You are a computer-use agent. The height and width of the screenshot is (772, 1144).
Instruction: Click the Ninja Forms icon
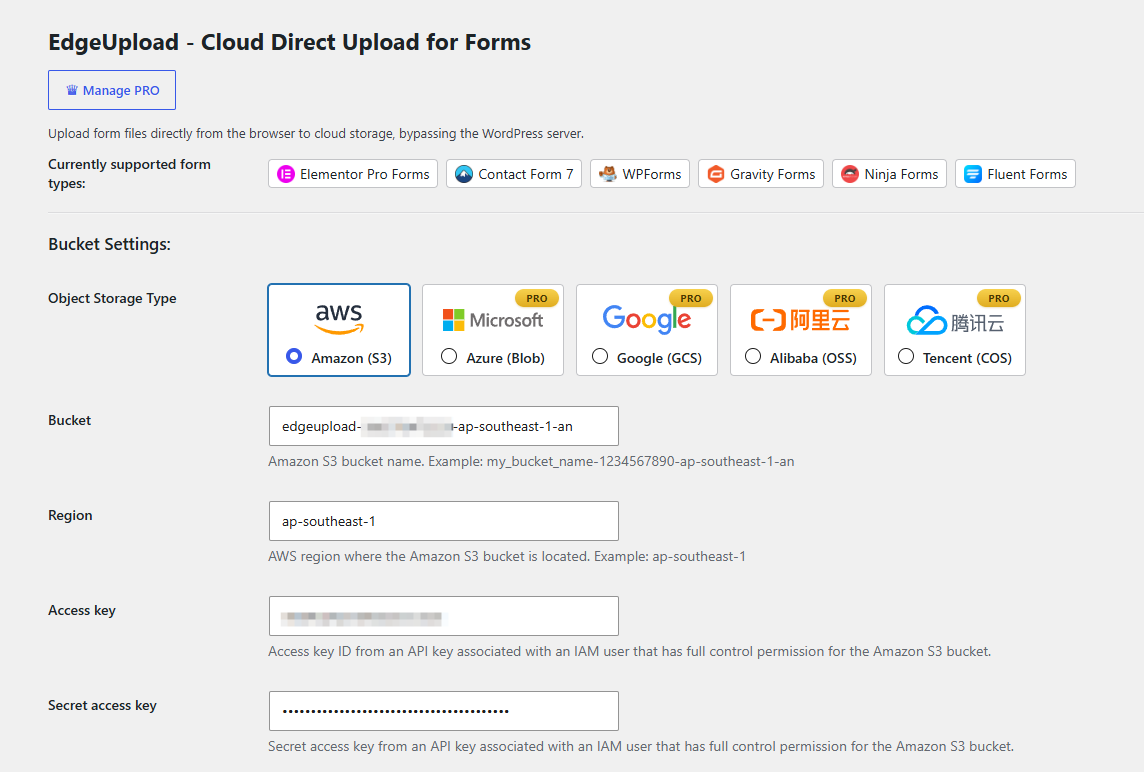(x=850, y=174)
